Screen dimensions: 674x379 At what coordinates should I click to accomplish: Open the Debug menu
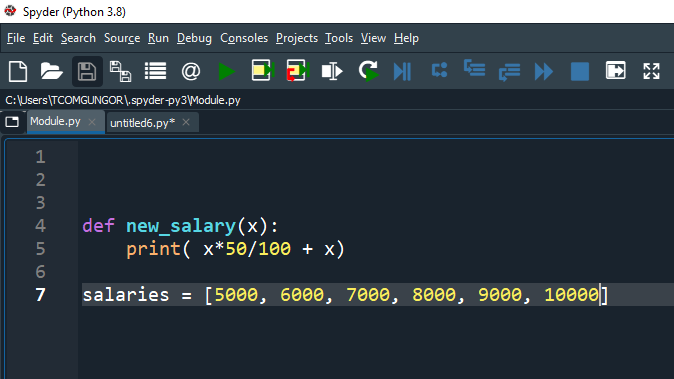194,38
